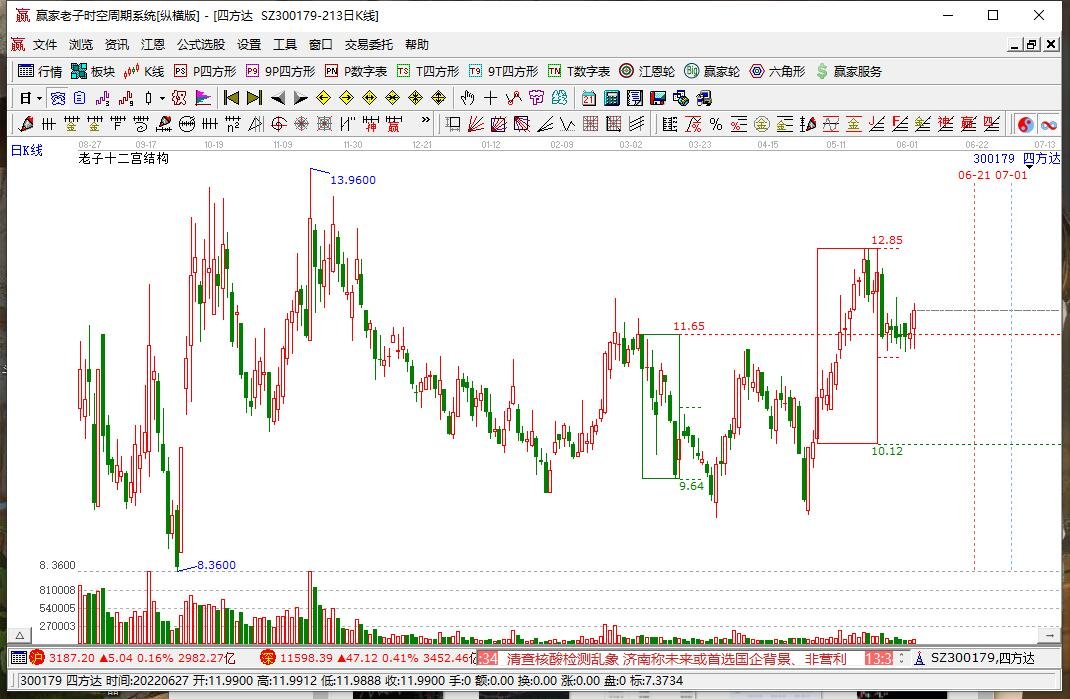1070x699 pixels.
Task: Select the n² square-lines tool
Action: [233, 124]
